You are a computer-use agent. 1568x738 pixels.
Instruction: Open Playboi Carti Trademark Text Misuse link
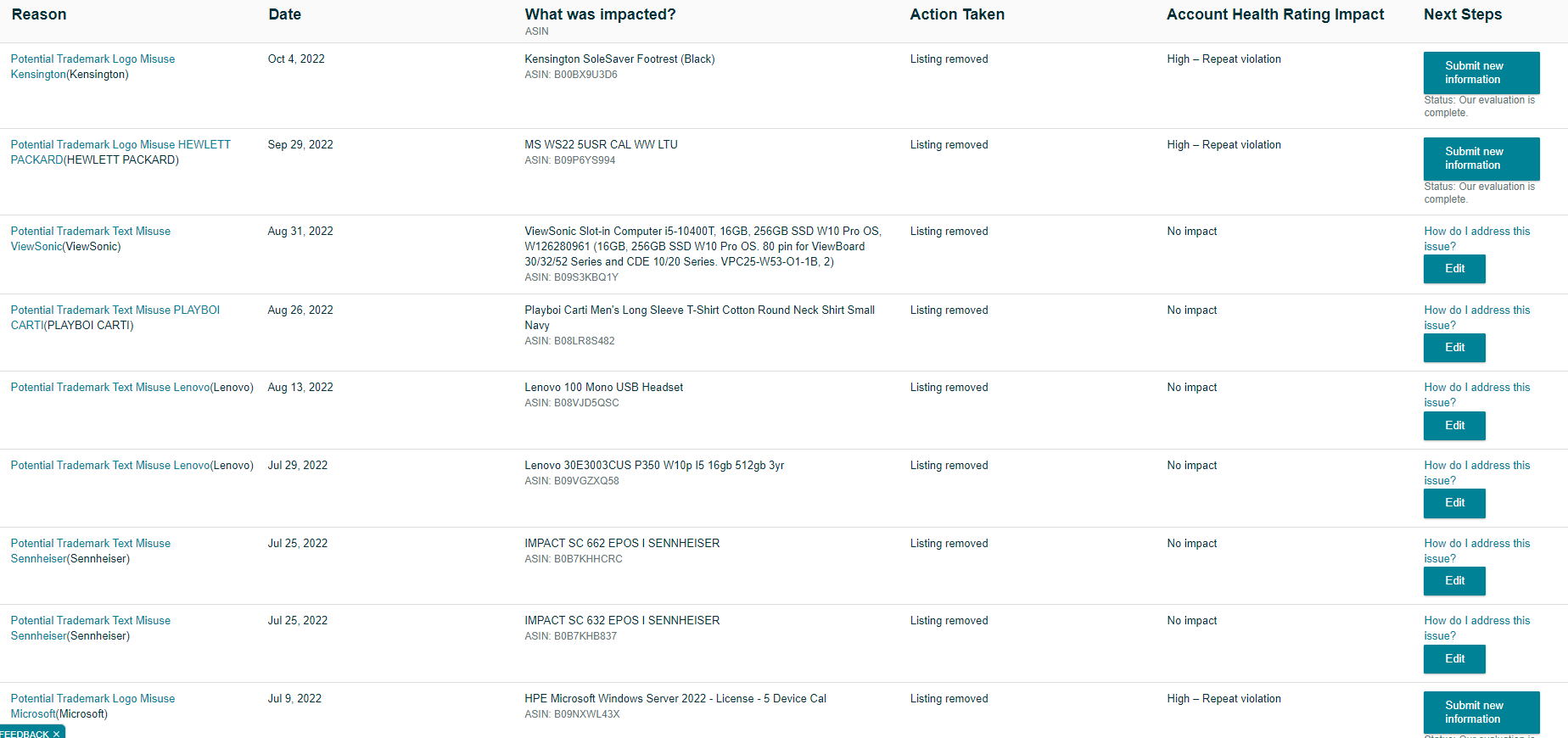coord(115,310)
